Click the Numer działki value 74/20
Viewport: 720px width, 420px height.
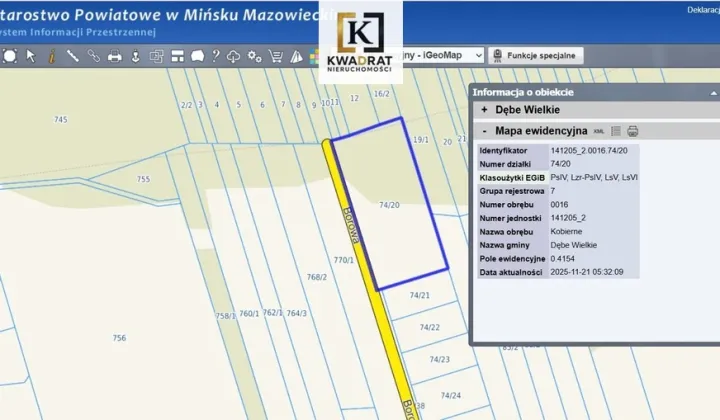tap(560, 164)
